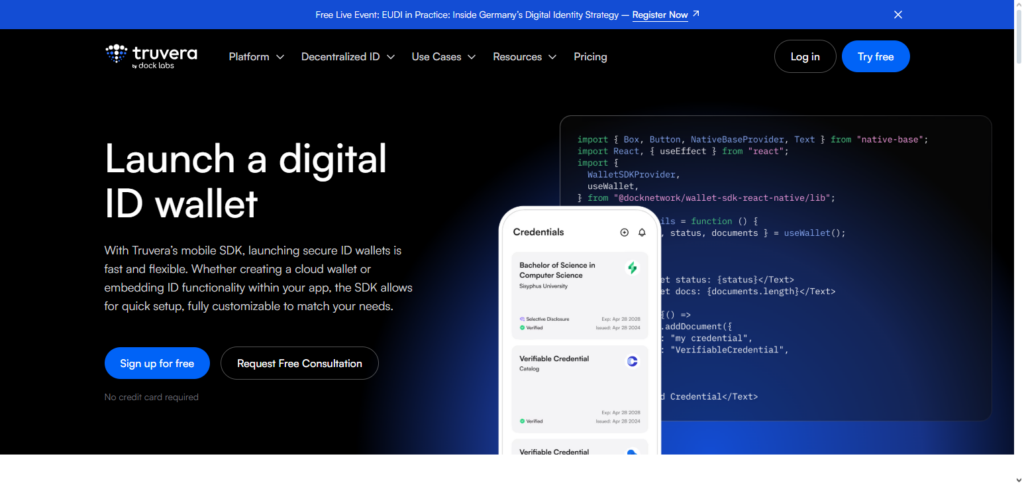The width and height of the screenshot is (1024, 485).
Task: Click the Log in button
Action: pyautogui.click(x=805, y=57)
